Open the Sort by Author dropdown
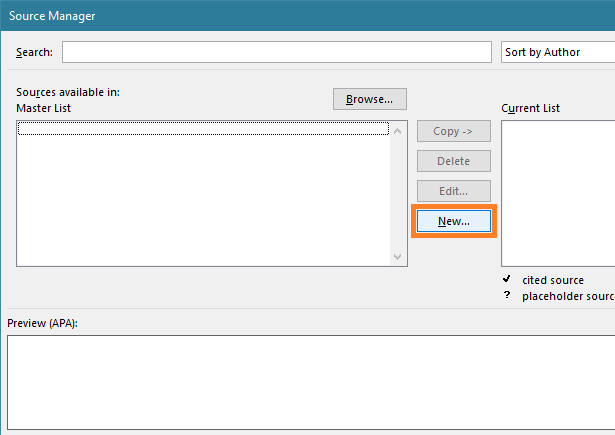 (558, 52)
